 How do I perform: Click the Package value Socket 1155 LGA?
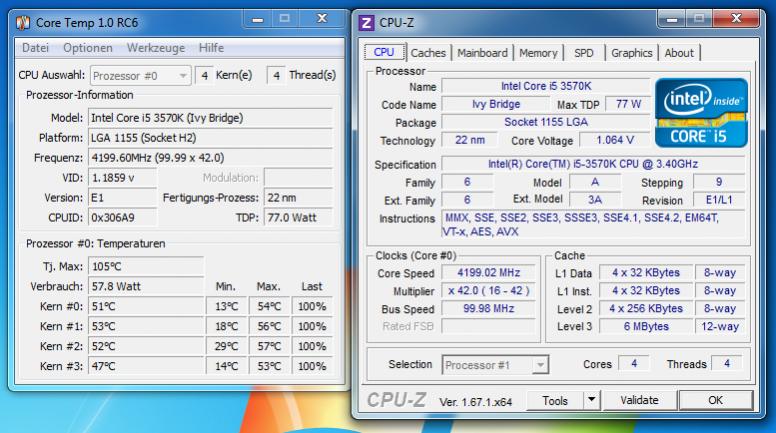coord(546,122)
